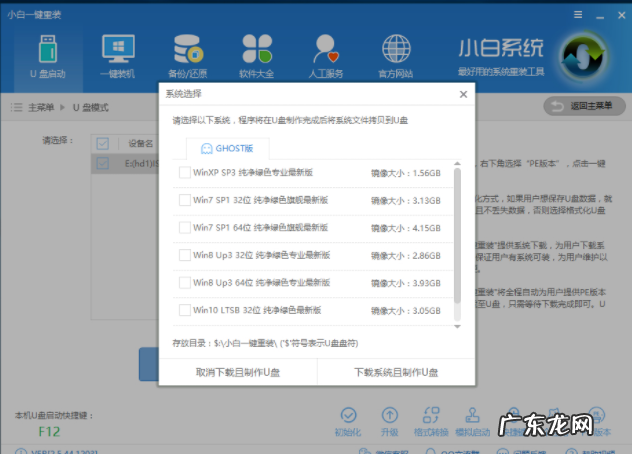The image size is (632, 454).
Task: Click the 镜像大小：3.05GB text
Action: point(406,311)
